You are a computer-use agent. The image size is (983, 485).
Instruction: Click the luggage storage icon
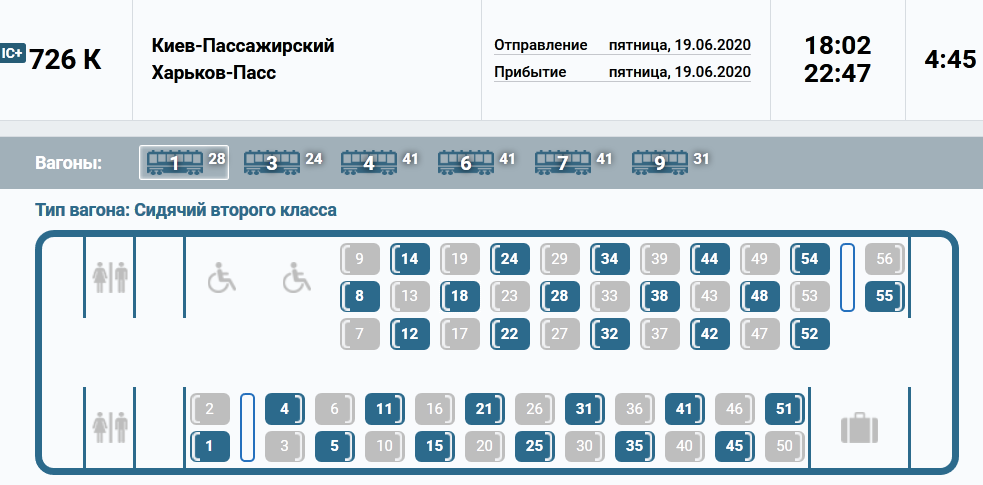coord(858,428)
